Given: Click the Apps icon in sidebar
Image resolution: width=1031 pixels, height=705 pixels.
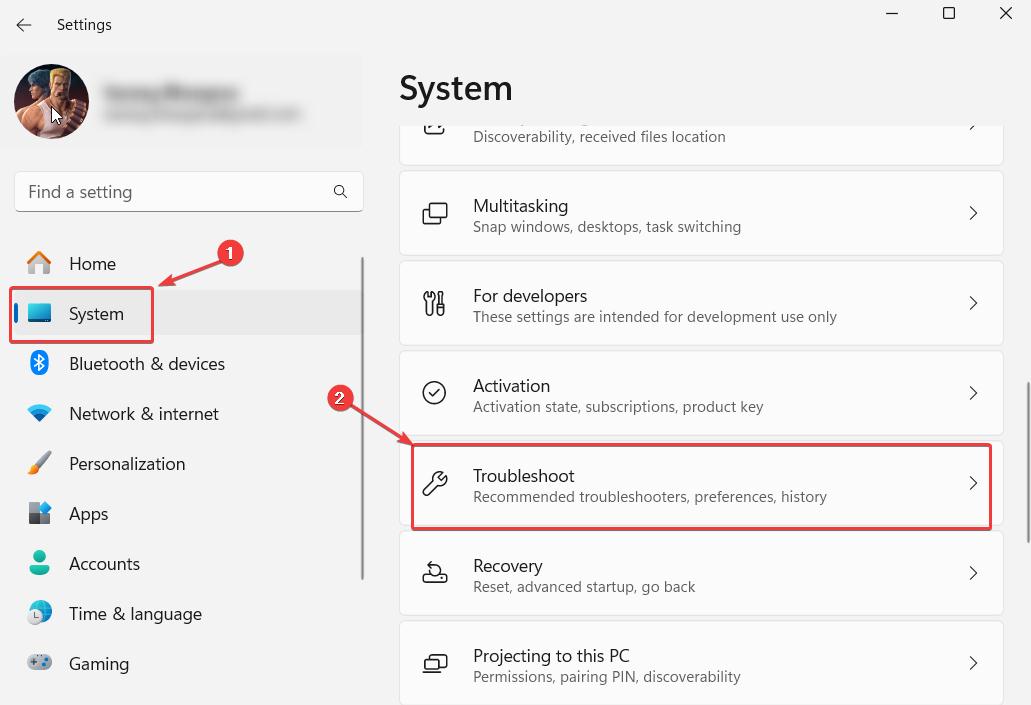Looking at the screenshot, I should pos(39,514).
